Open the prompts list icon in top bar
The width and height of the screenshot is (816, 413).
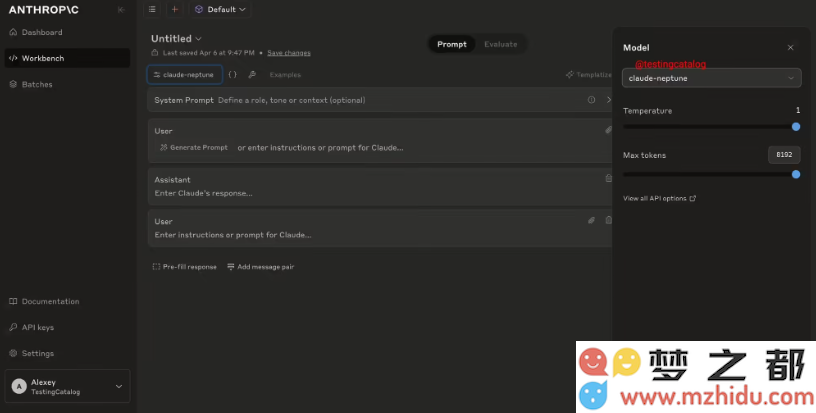tap(152, 9)
